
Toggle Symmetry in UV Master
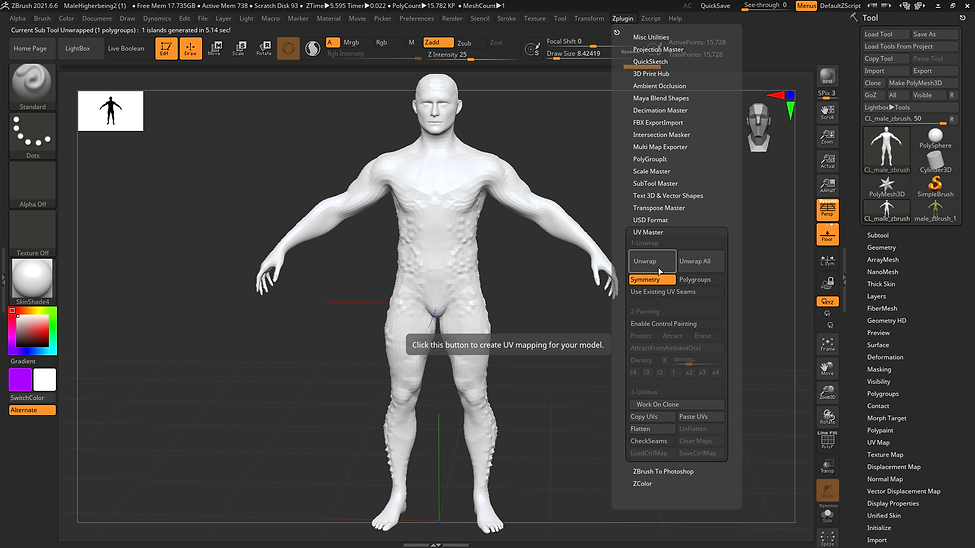(x=652, y=279)
